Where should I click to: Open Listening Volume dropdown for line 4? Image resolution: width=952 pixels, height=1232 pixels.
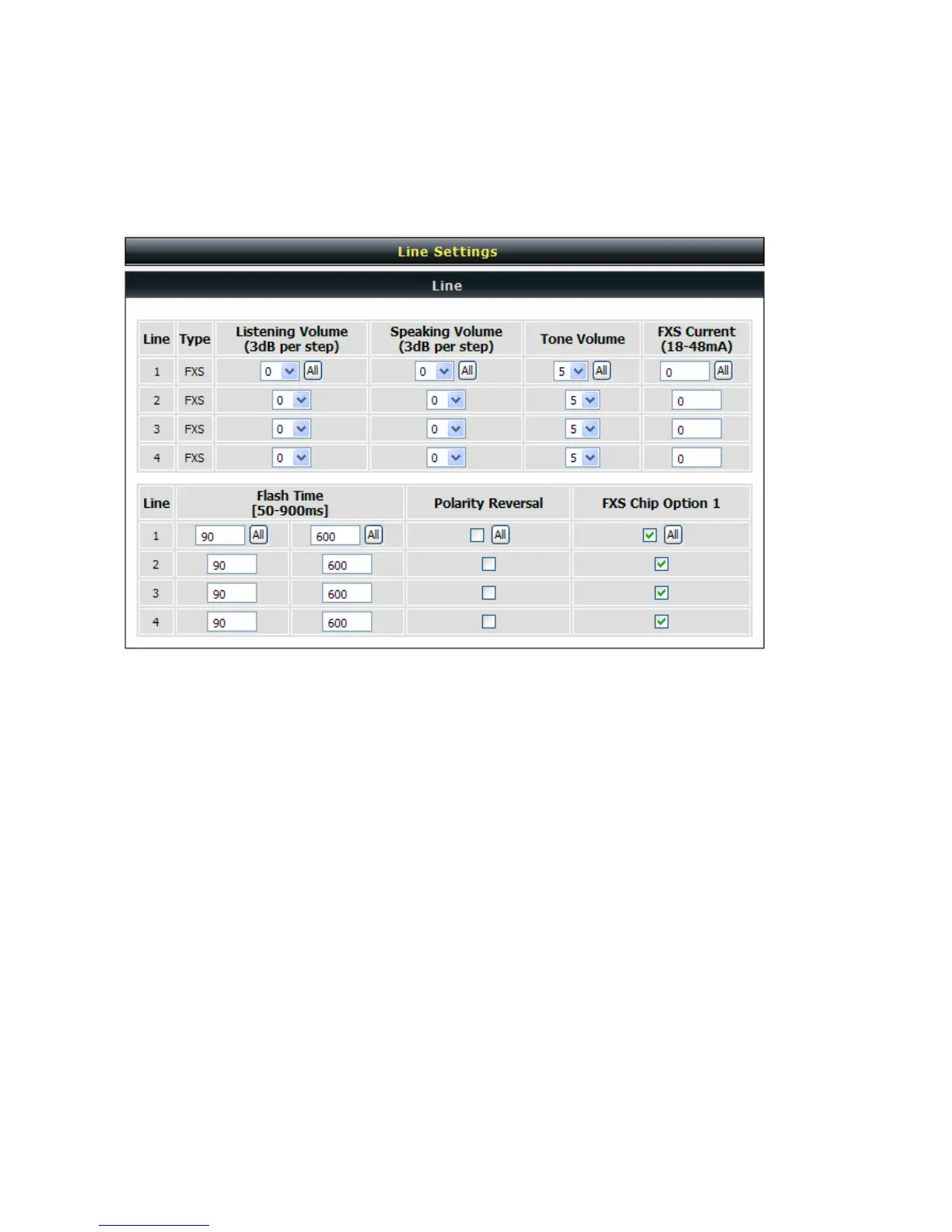[292, 458]
